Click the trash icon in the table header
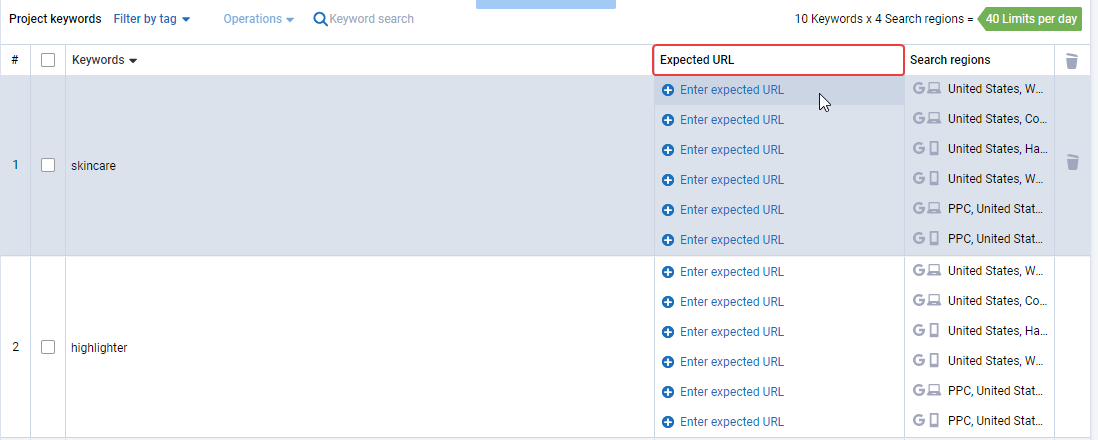The image size is (1098, 440). (x=1071, y=61)
